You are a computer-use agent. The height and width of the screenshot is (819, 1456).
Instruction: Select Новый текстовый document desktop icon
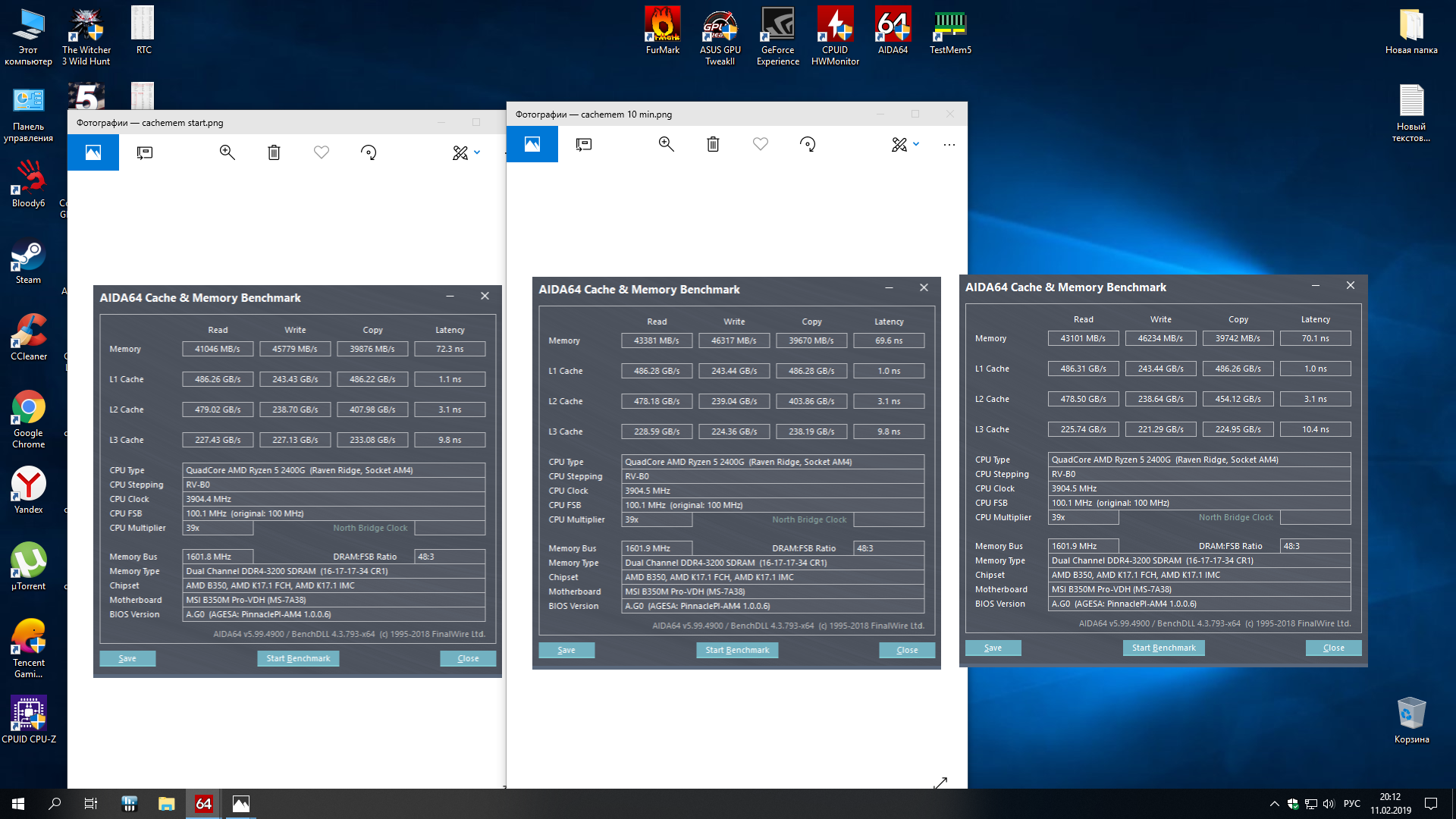(1411, 113)
